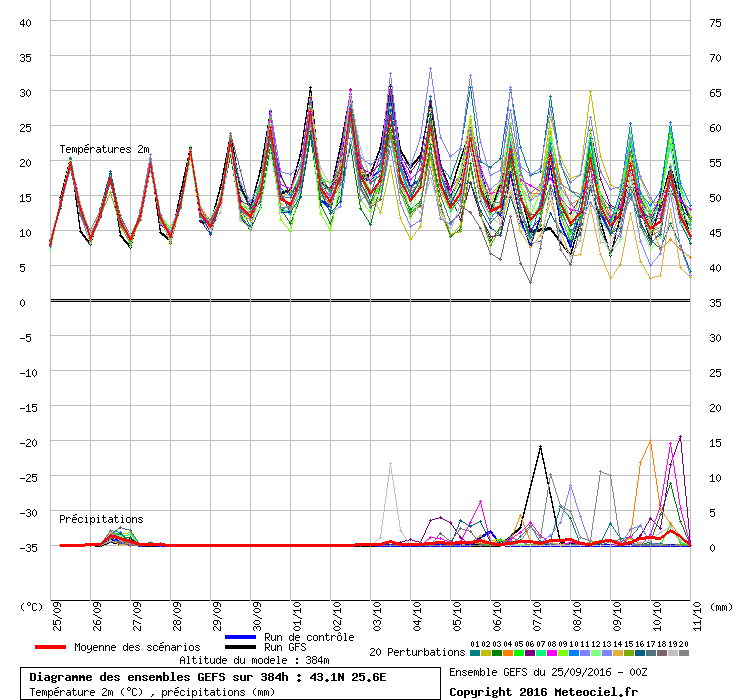
Task: Click the '65' precipitation axis value
Action: click(x=715, y=93)
